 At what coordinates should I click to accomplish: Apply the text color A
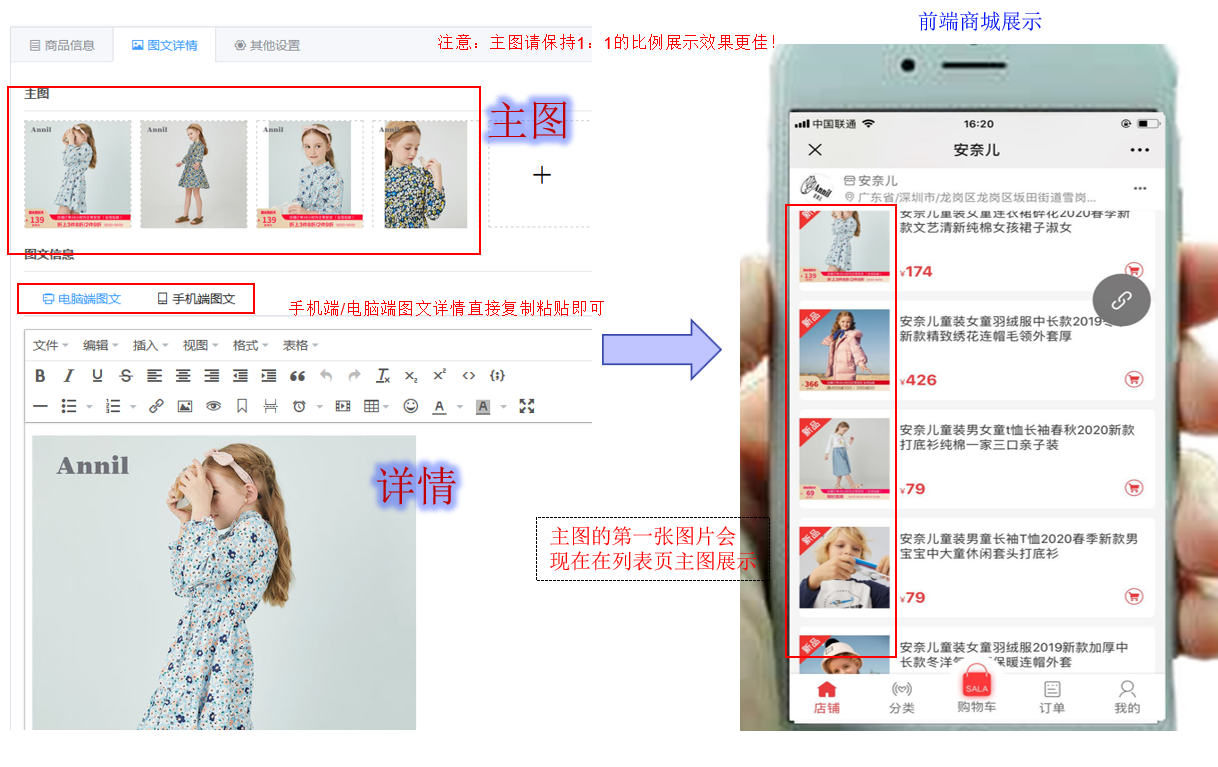439,406
